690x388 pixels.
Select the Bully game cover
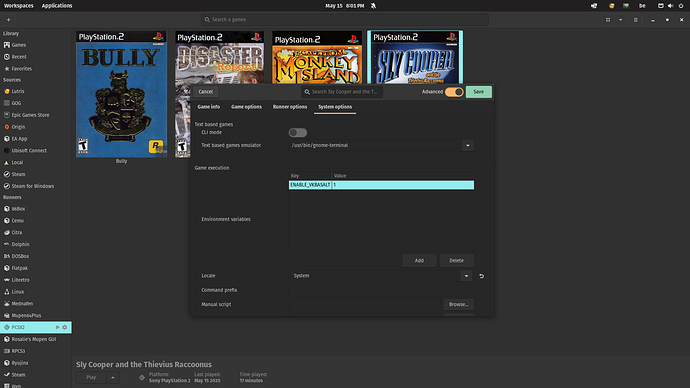coord(121,94)
